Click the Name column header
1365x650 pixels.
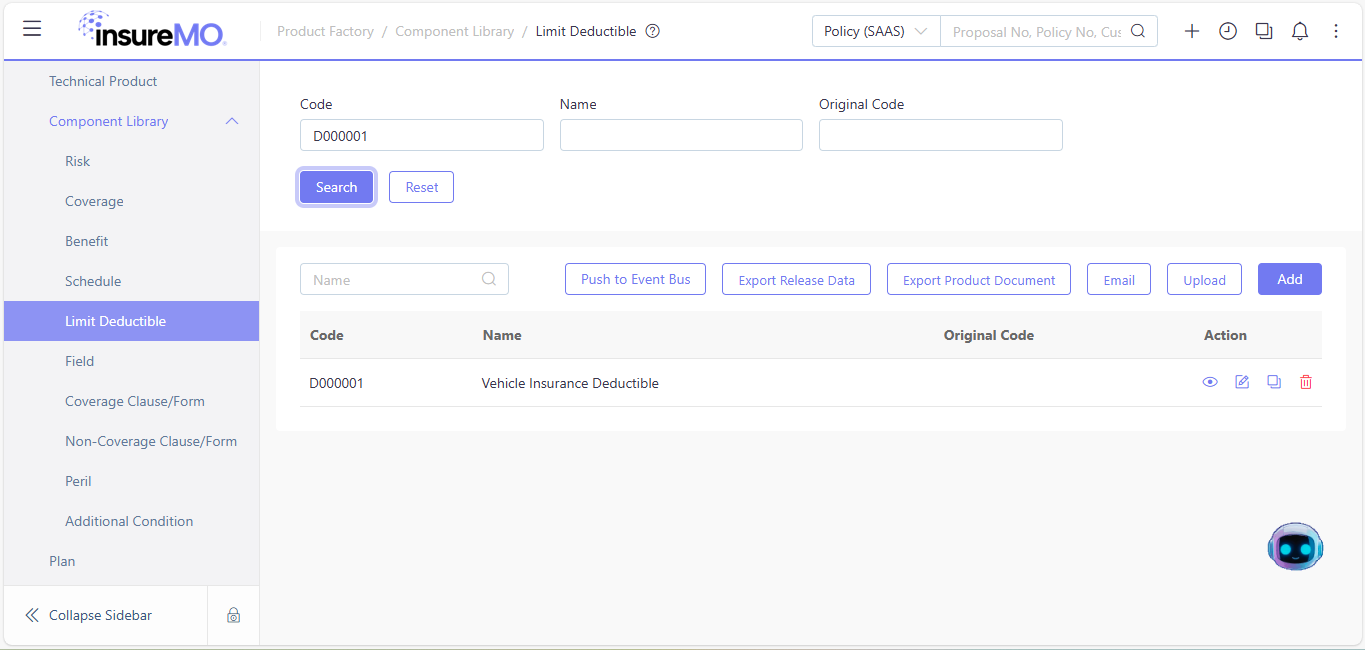coord(502,335)
